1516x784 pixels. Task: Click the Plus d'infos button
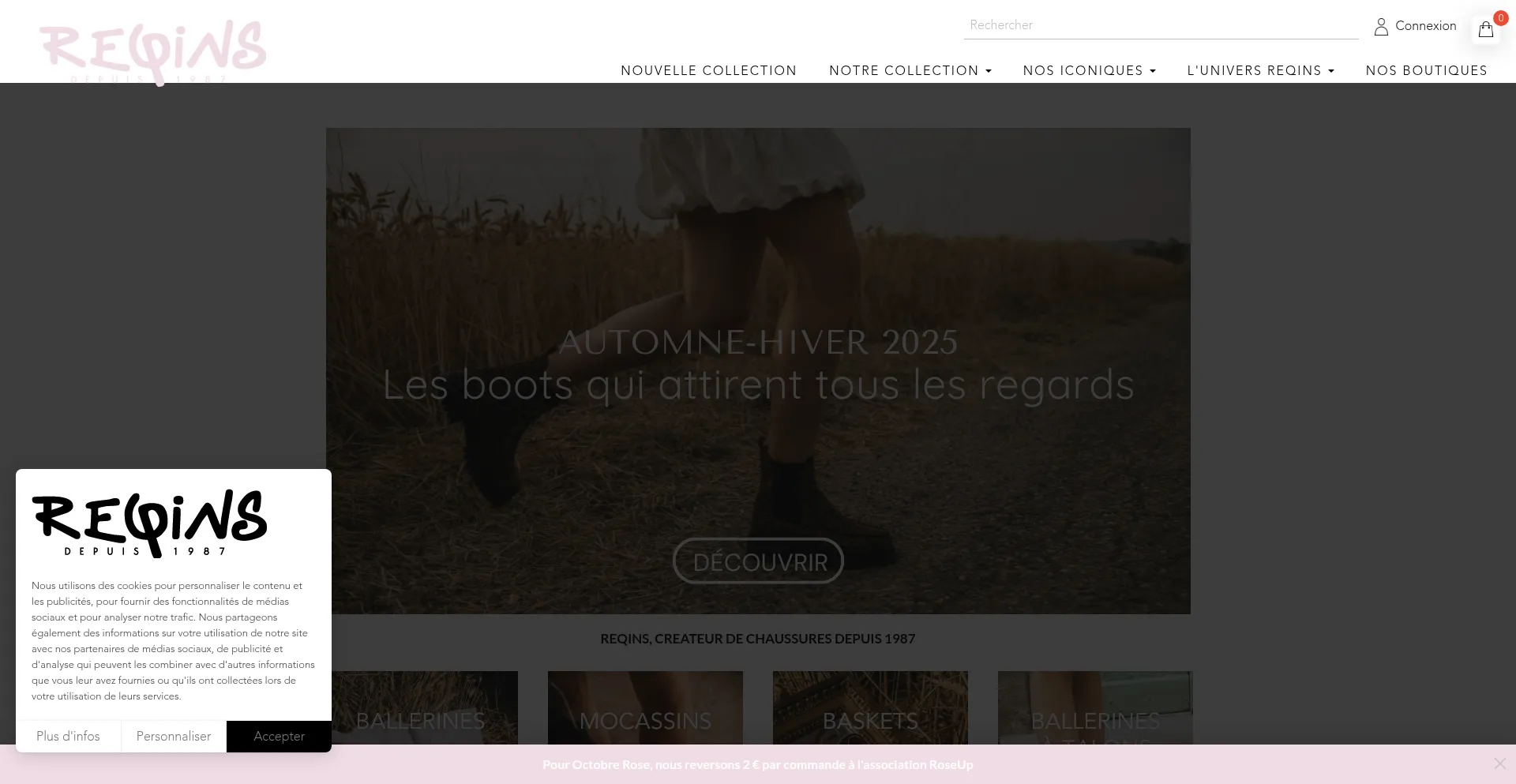click(x=68, y=736)
